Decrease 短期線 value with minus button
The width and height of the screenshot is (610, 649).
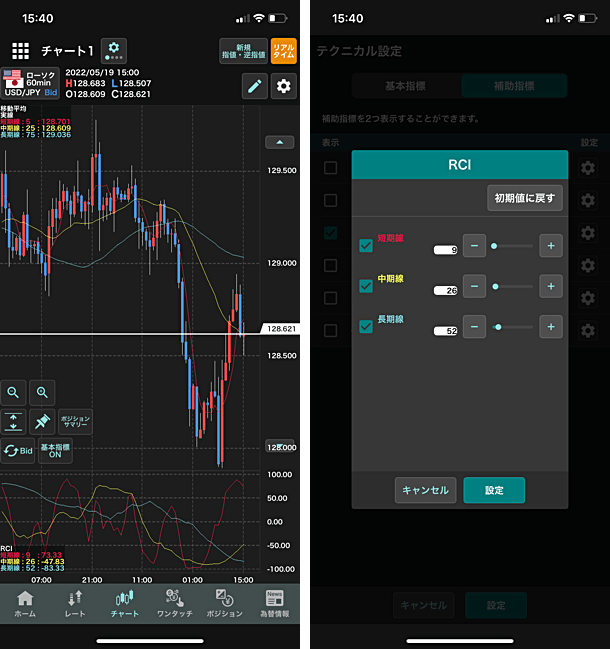(474, 245)
